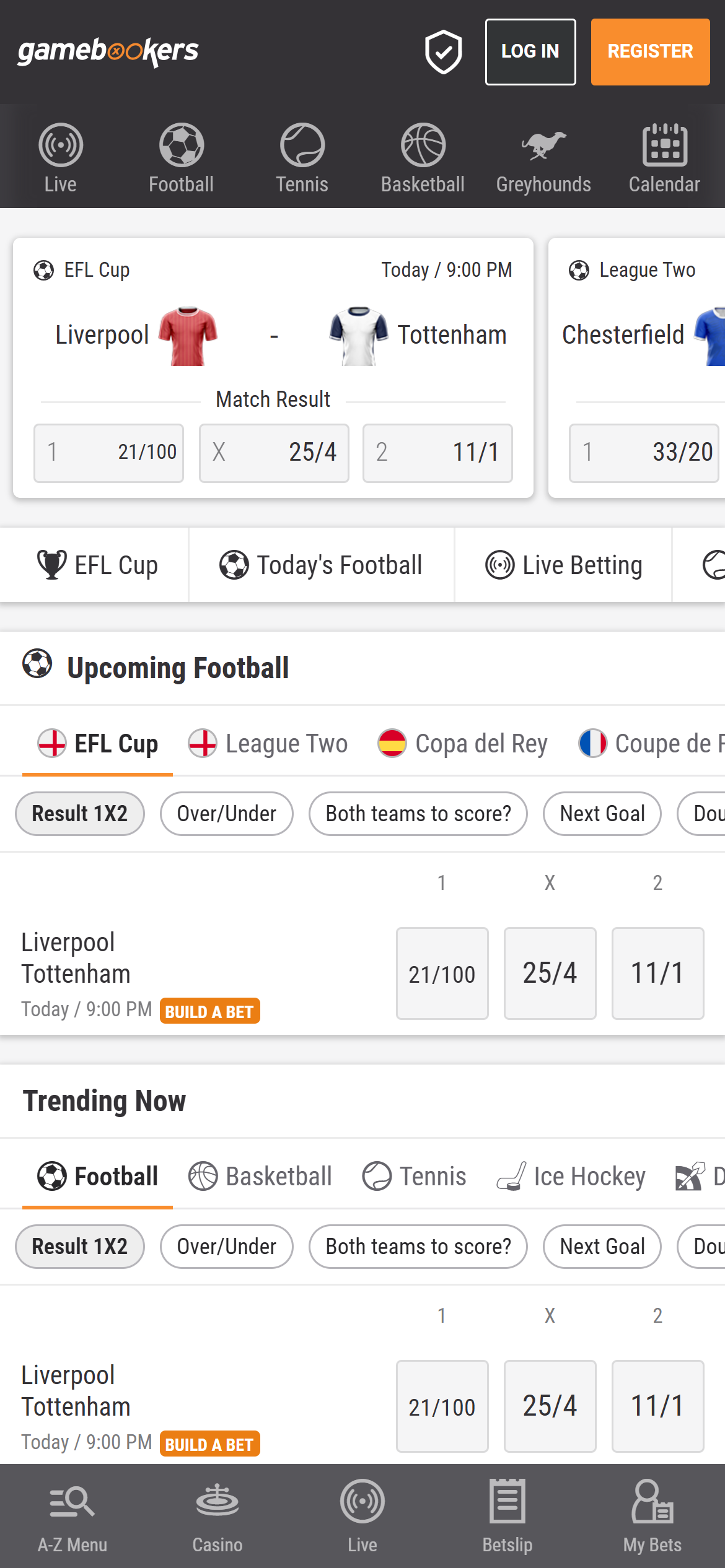Select the Football sport icon
This screenshot has height=1568, width=725.
click(x=181, y=156)
